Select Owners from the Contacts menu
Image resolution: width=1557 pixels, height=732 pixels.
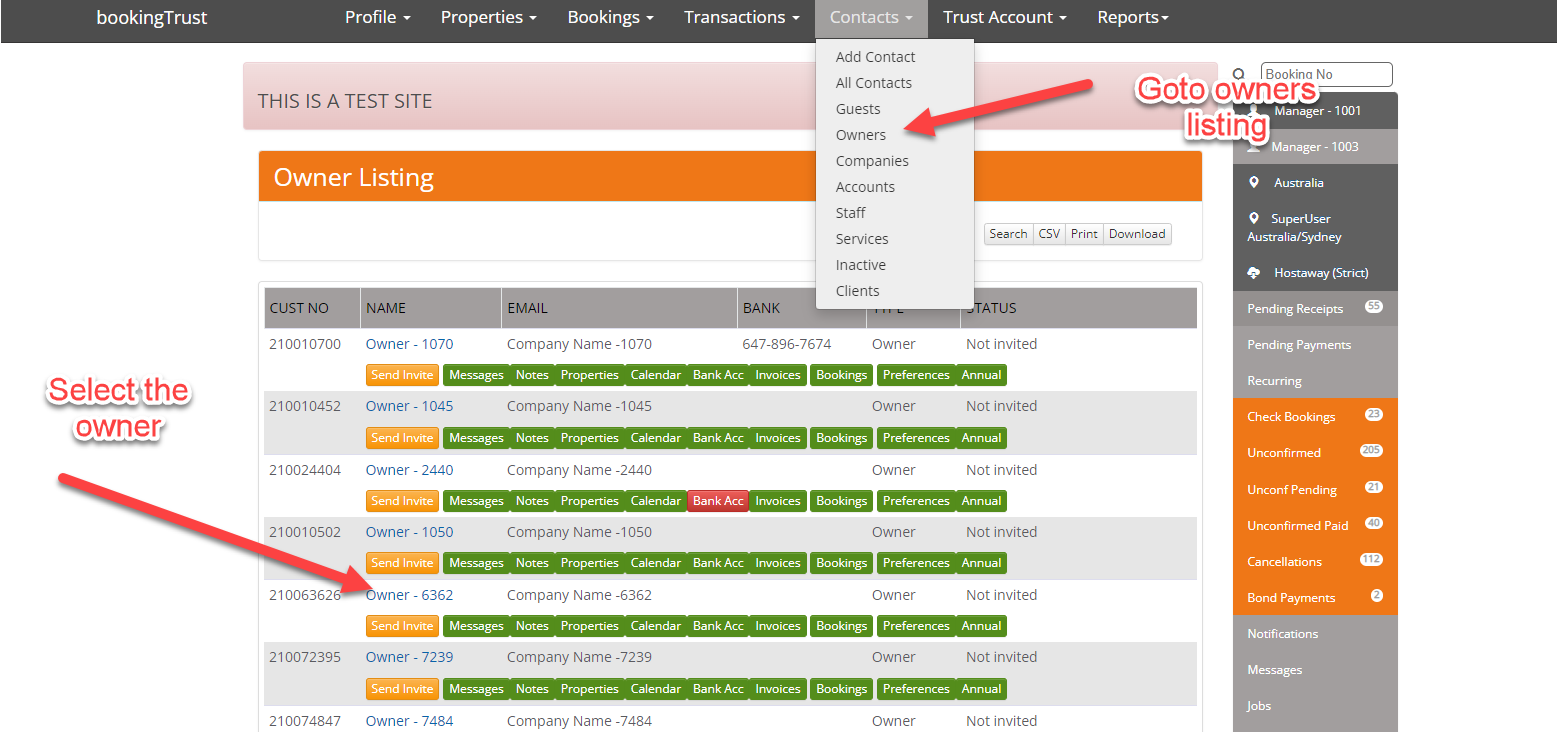[x=861, y=135]
